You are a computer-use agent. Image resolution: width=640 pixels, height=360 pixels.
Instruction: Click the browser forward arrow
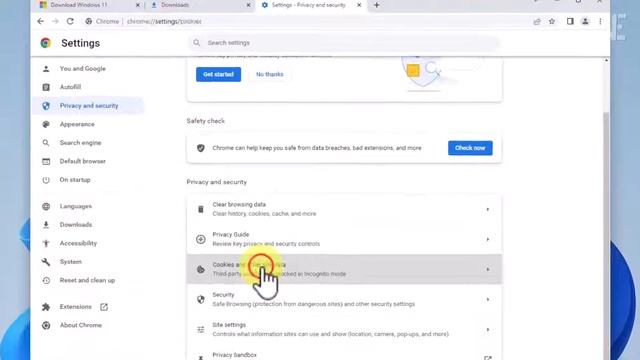[x=56, y=21]
